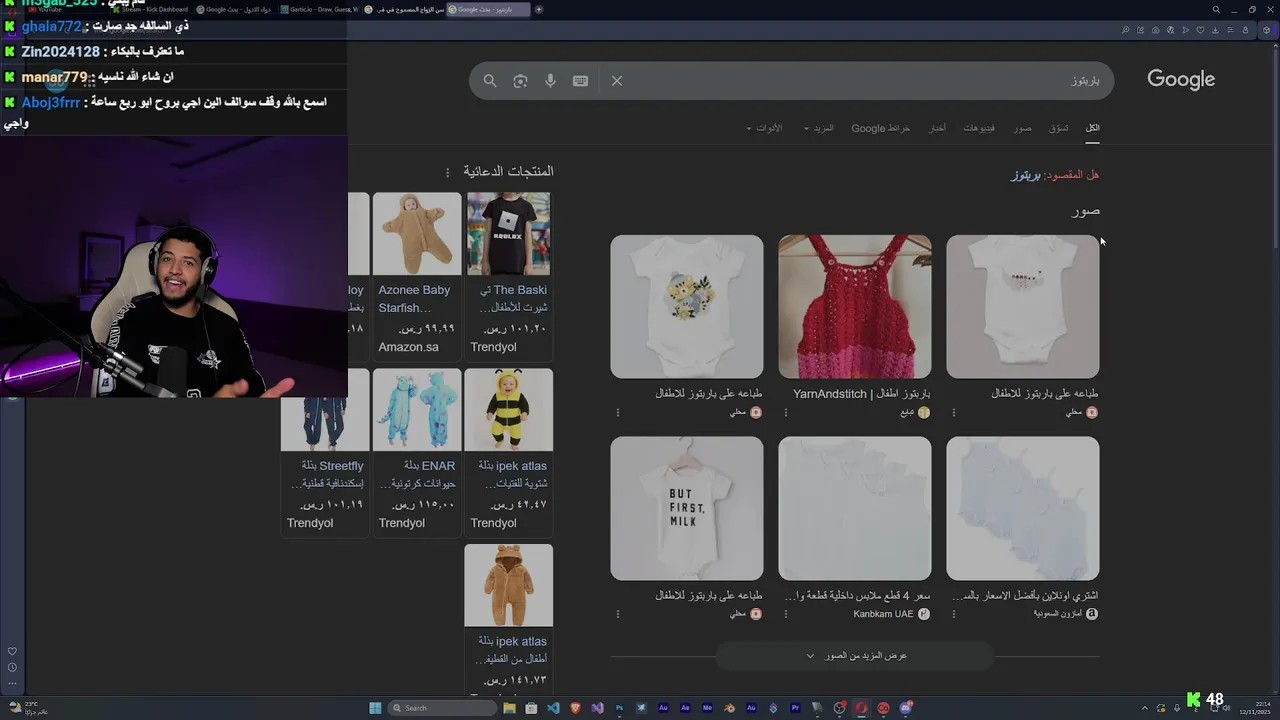Launch Media Encoder from the taskbar
This screenshot has height=720, width=1280.
tap(707, 708)
